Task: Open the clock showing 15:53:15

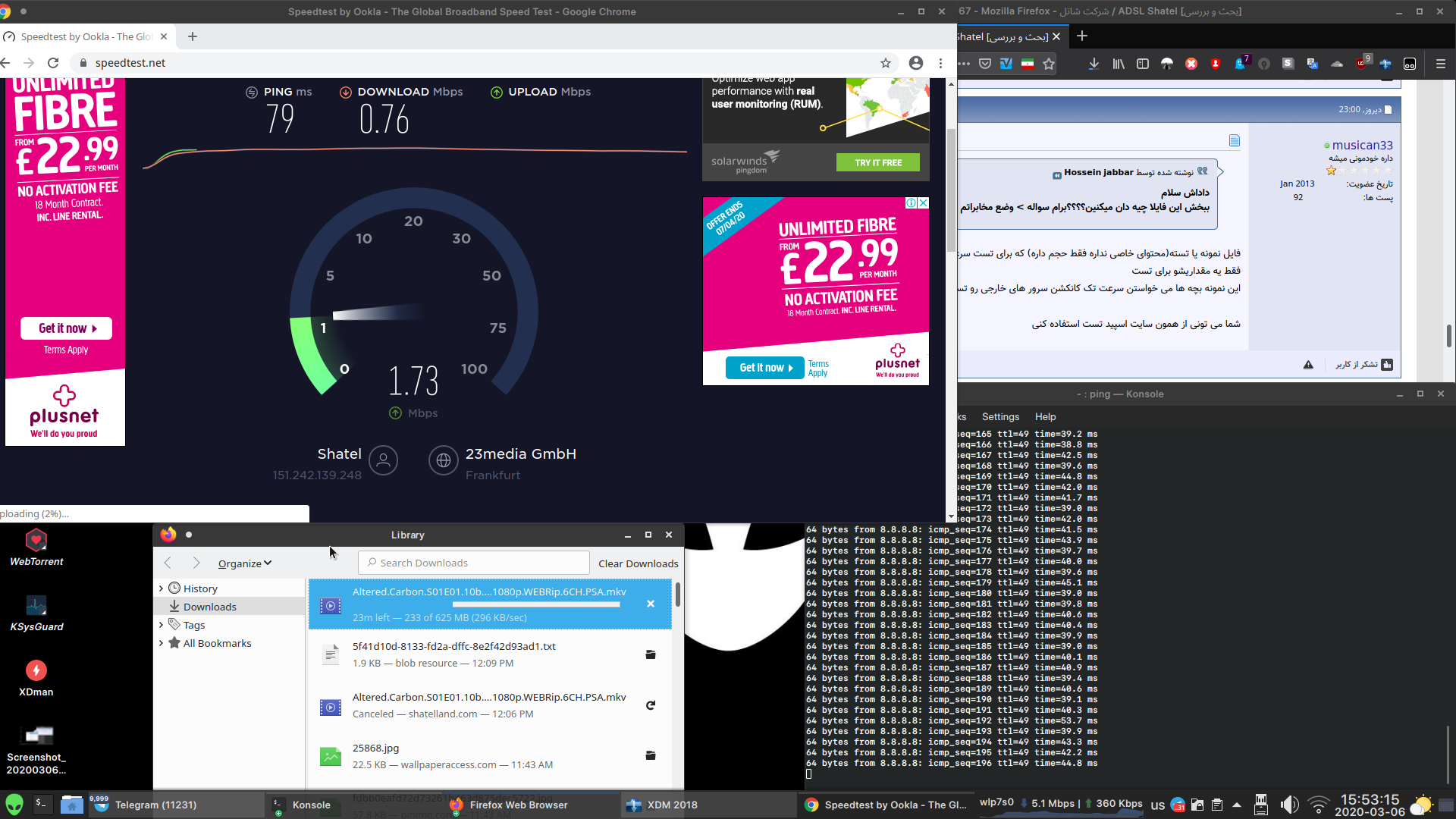Action: click(1370, 805)
